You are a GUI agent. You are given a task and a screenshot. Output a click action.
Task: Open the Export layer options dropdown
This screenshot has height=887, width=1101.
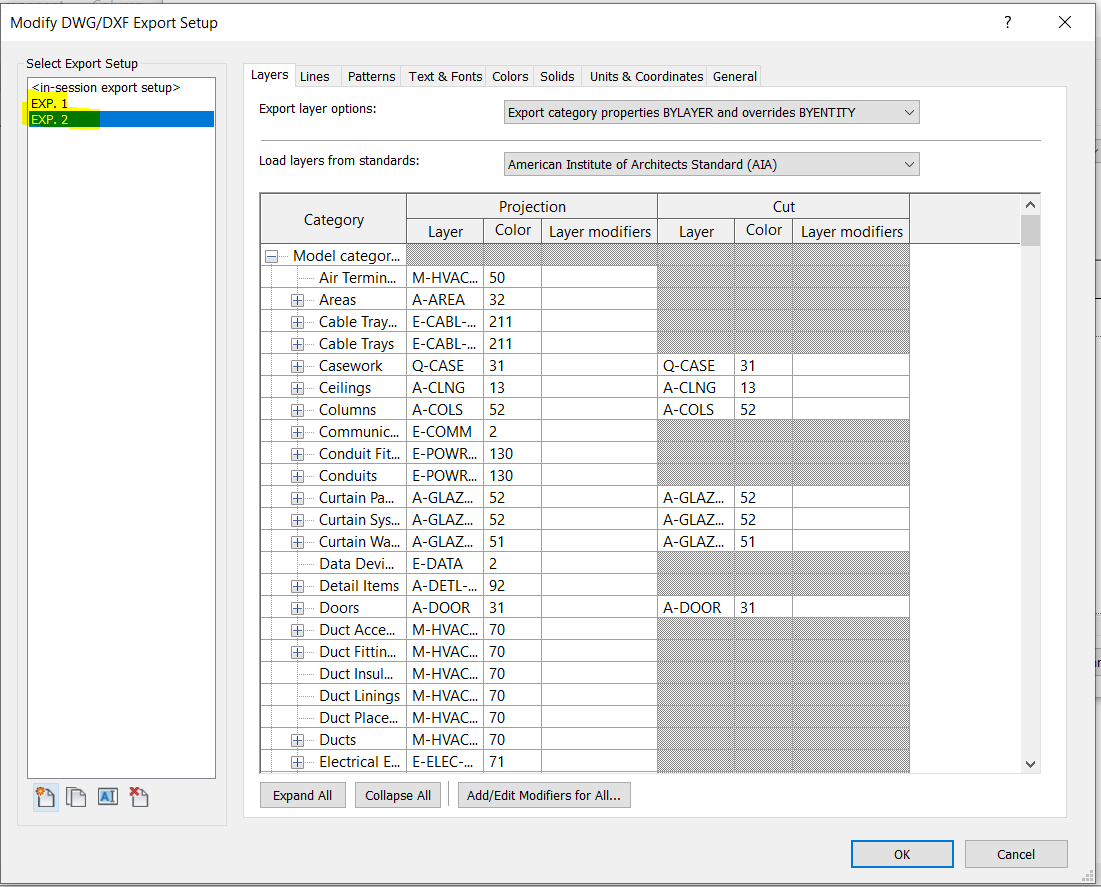(909, 112)
